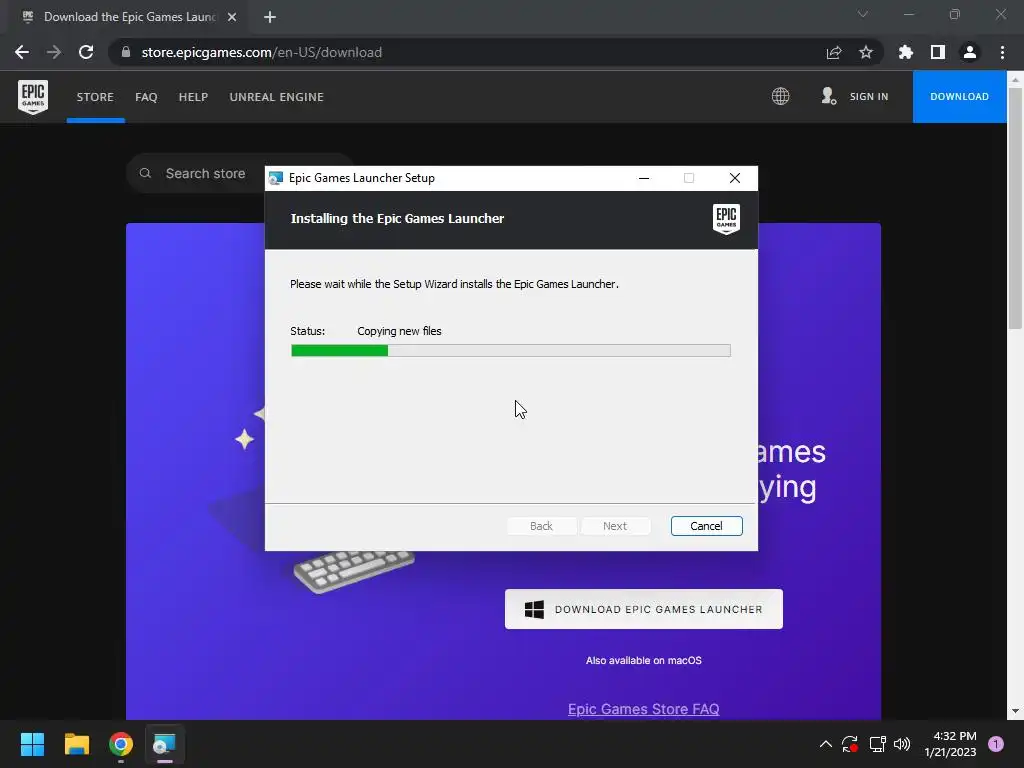
Task: Click the 'Copying new files' status text
Action: coord(399,331)
